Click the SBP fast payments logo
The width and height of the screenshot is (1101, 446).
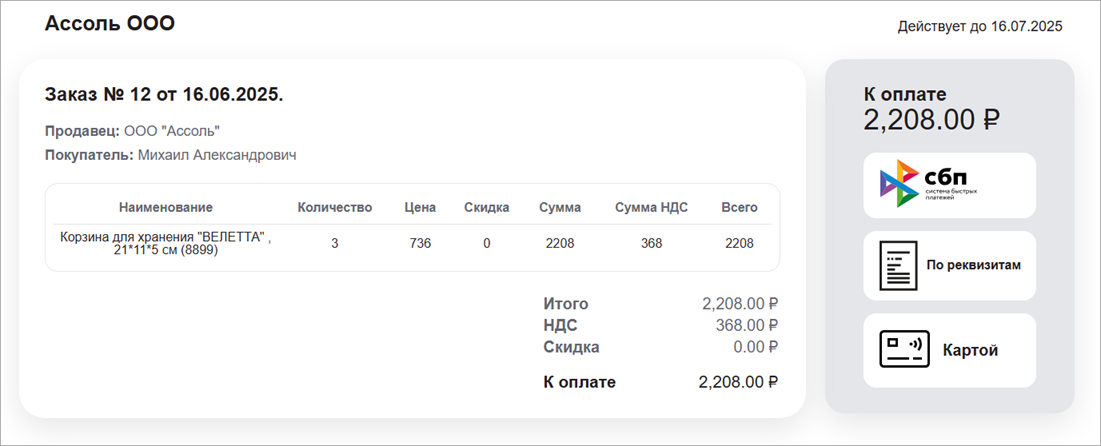click(928, 184)
